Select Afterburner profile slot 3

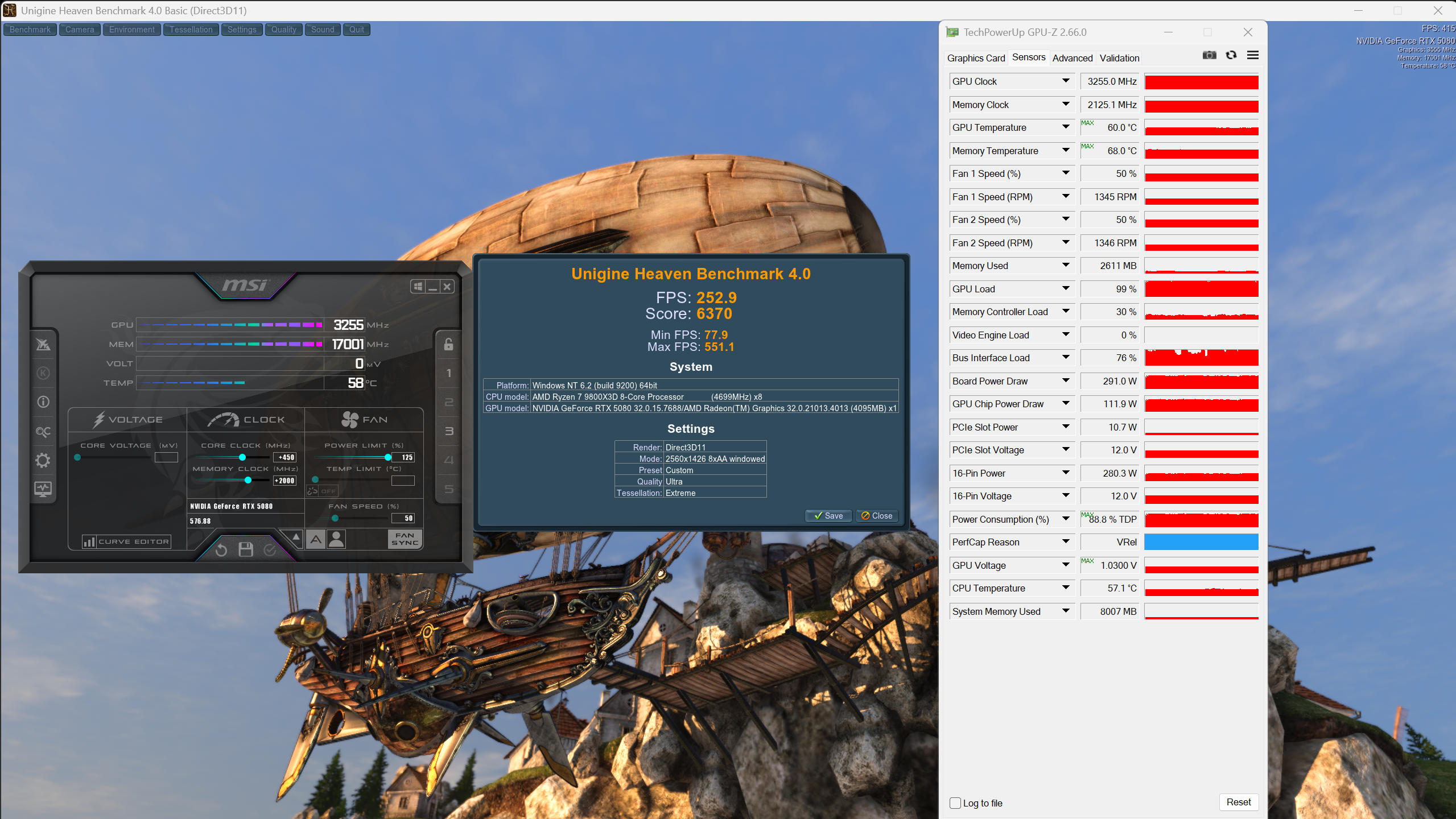[449, 431]
